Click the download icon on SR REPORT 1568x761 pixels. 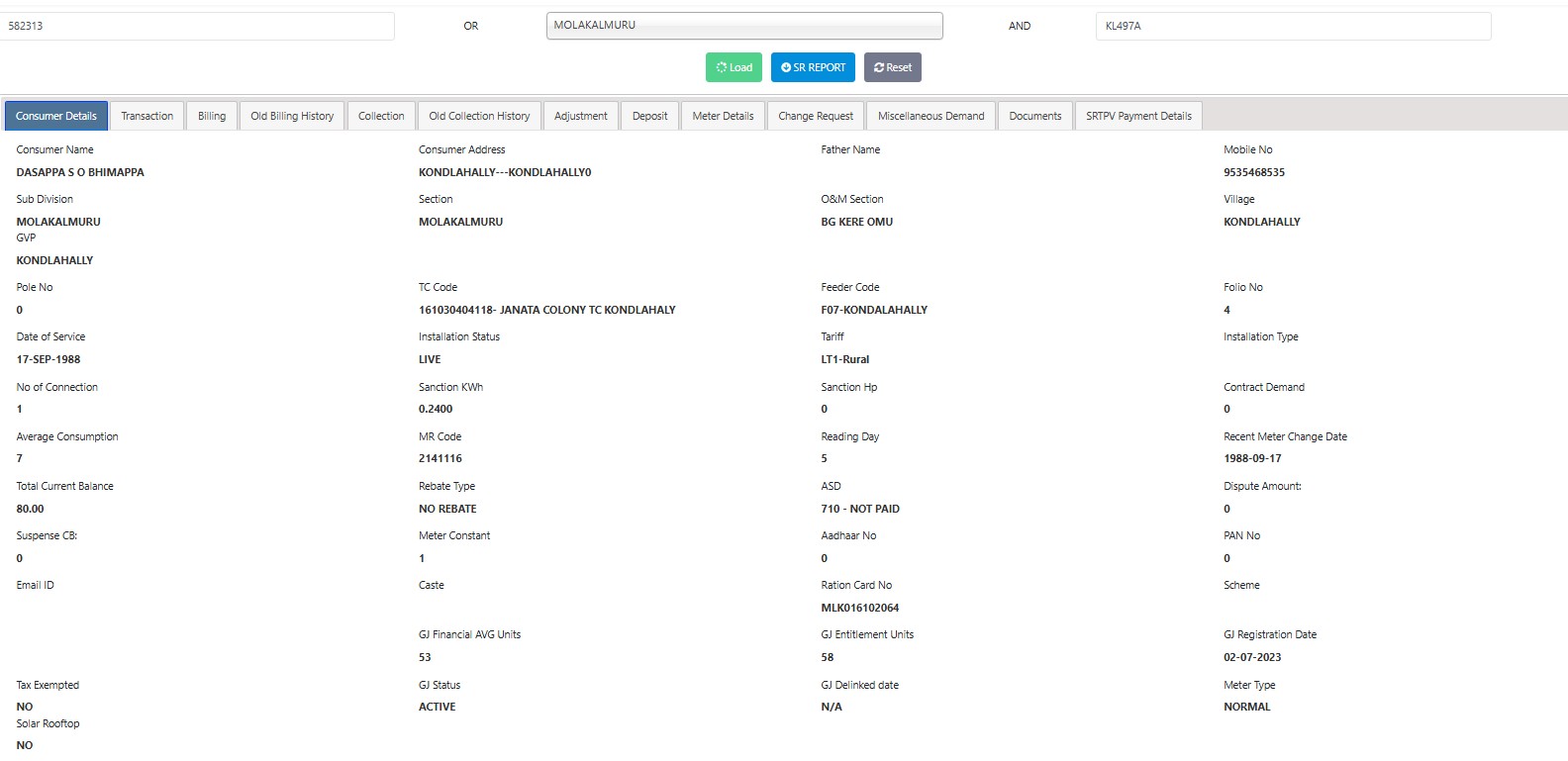pyautogui.click(x=786, y=67)
